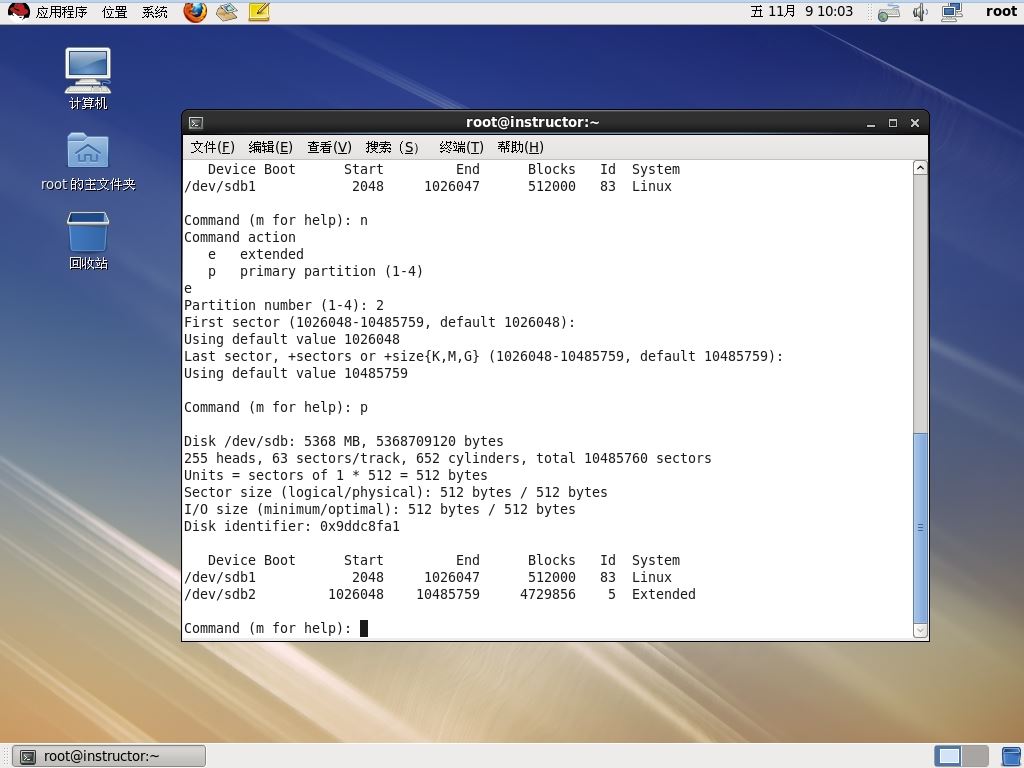Click the terminal title bar text
Screen dimensions: 1024x768
[532, 122]
